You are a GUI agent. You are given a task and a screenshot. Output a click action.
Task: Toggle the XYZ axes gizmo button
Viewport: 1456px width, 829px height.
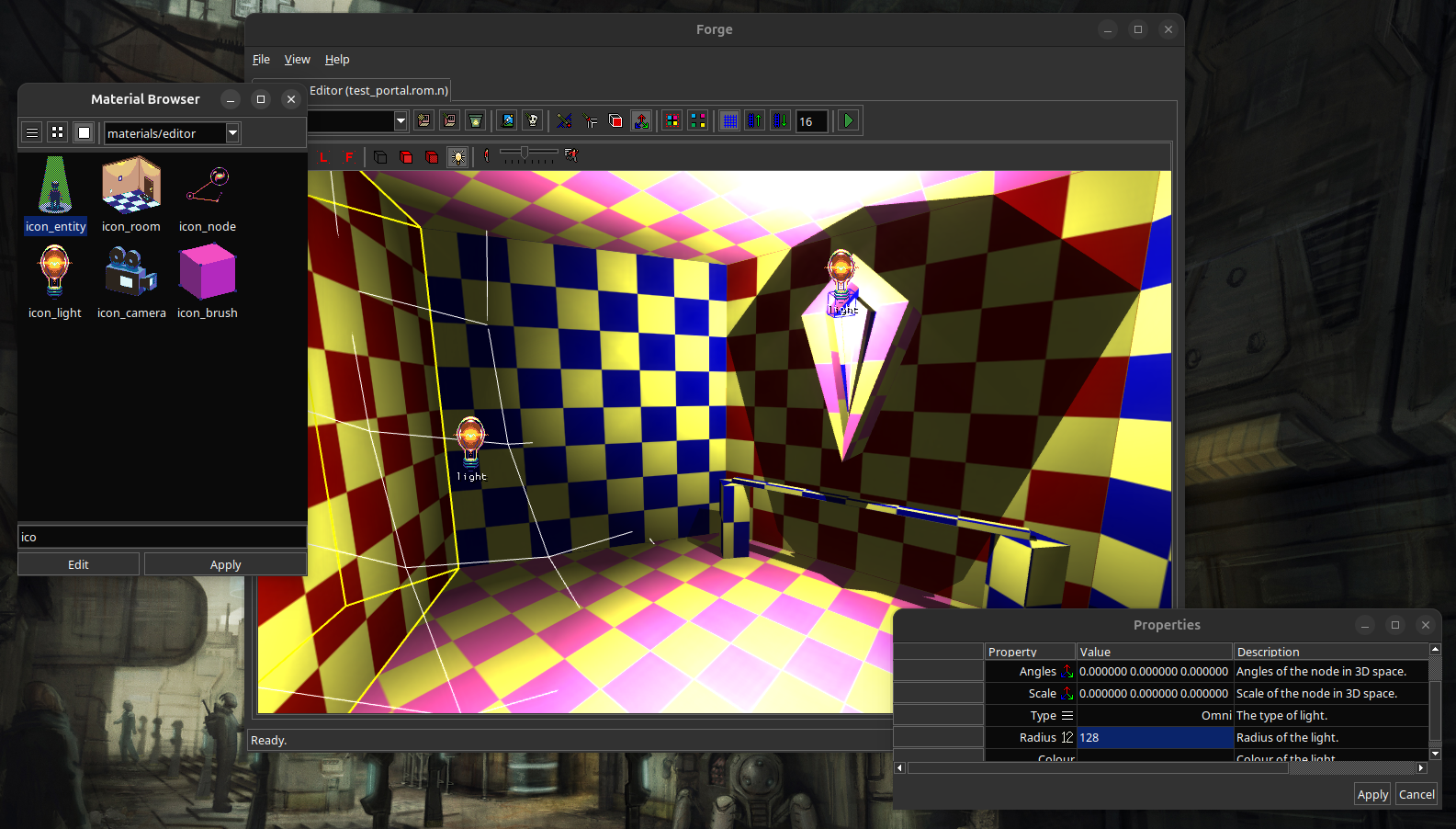[641, 121]
